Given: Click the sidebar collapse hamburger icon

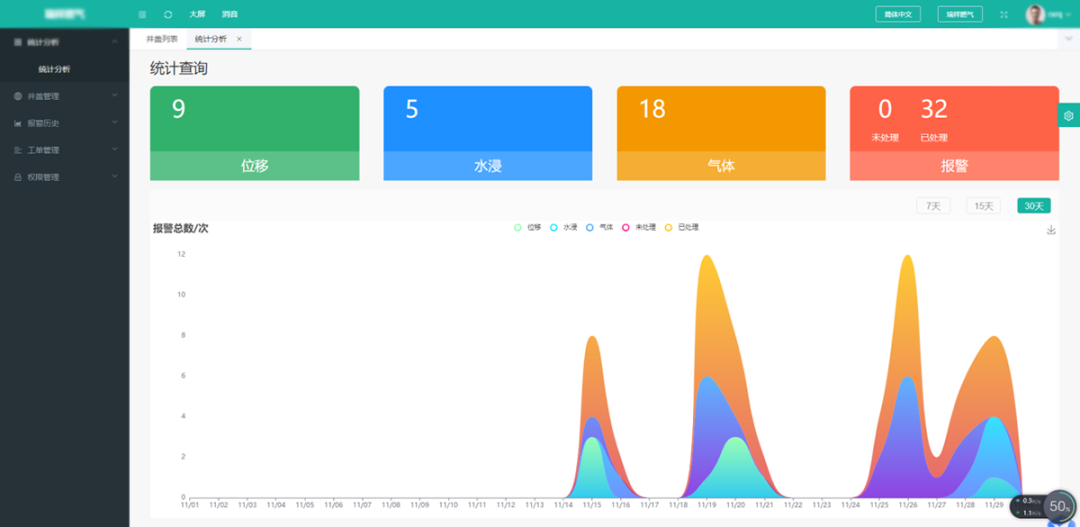Looking at the screenshot, I should tap(142, 14).
